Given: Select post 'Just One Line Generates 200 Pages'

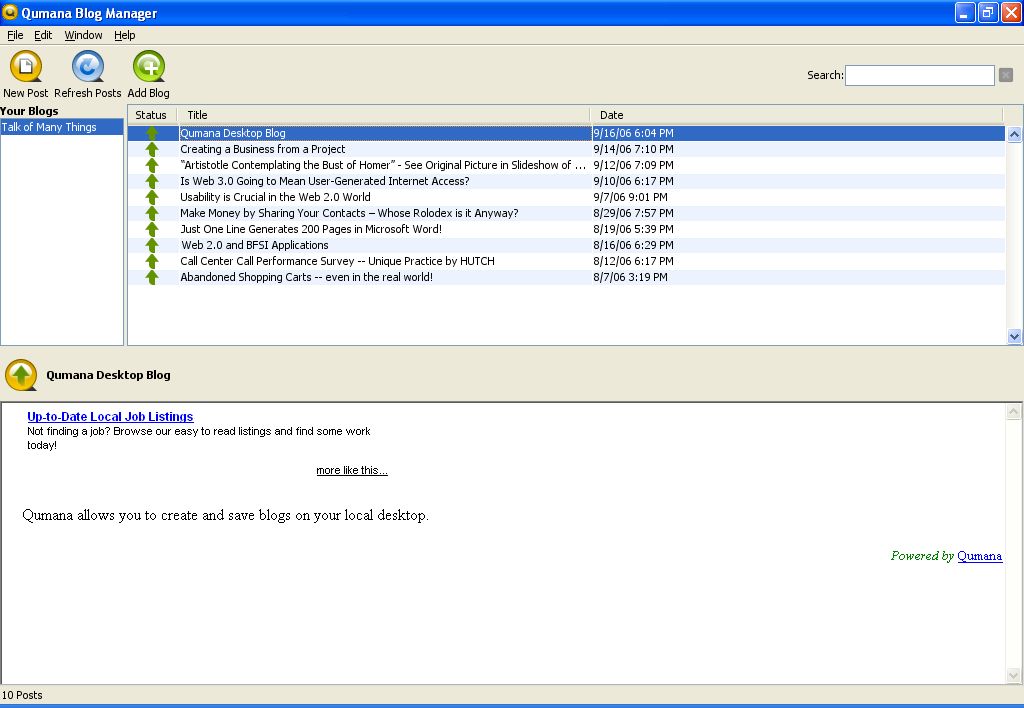Looking at the screenshot, I should [311, 229].
